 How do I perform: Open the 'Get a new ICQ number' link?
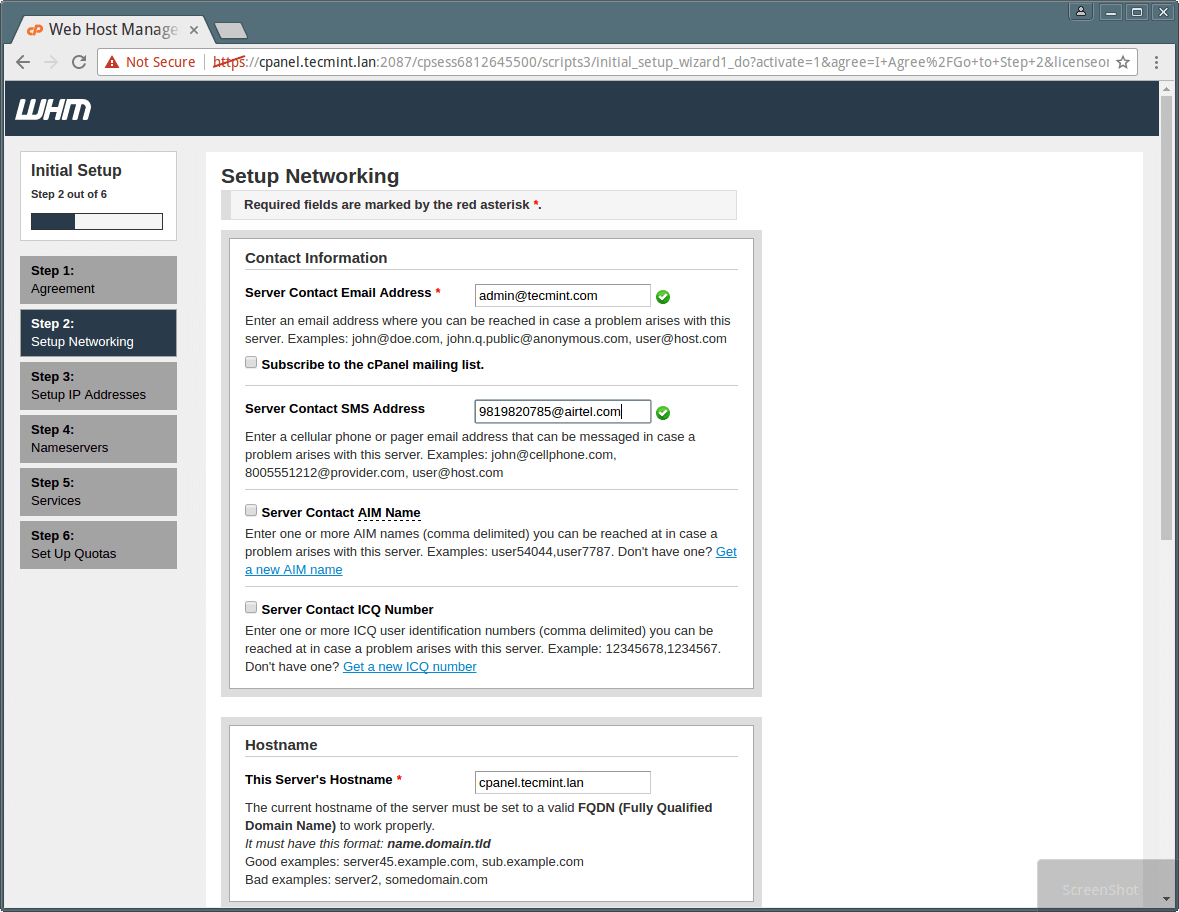tap(410, 667)
